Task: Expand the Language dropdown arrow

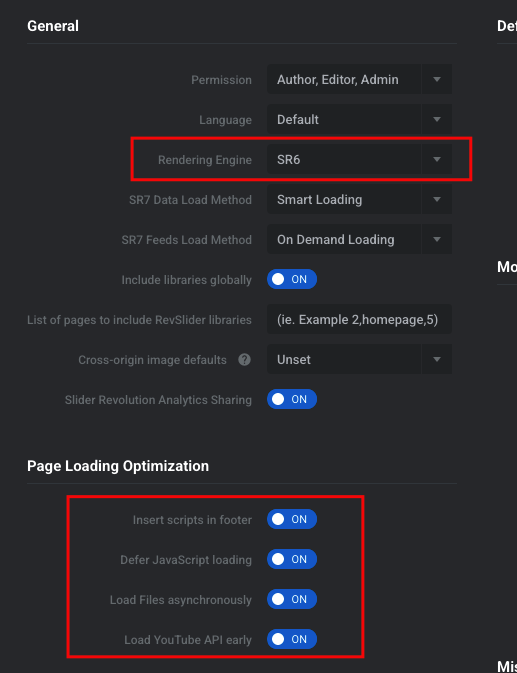Action: [x=437, y=119]
